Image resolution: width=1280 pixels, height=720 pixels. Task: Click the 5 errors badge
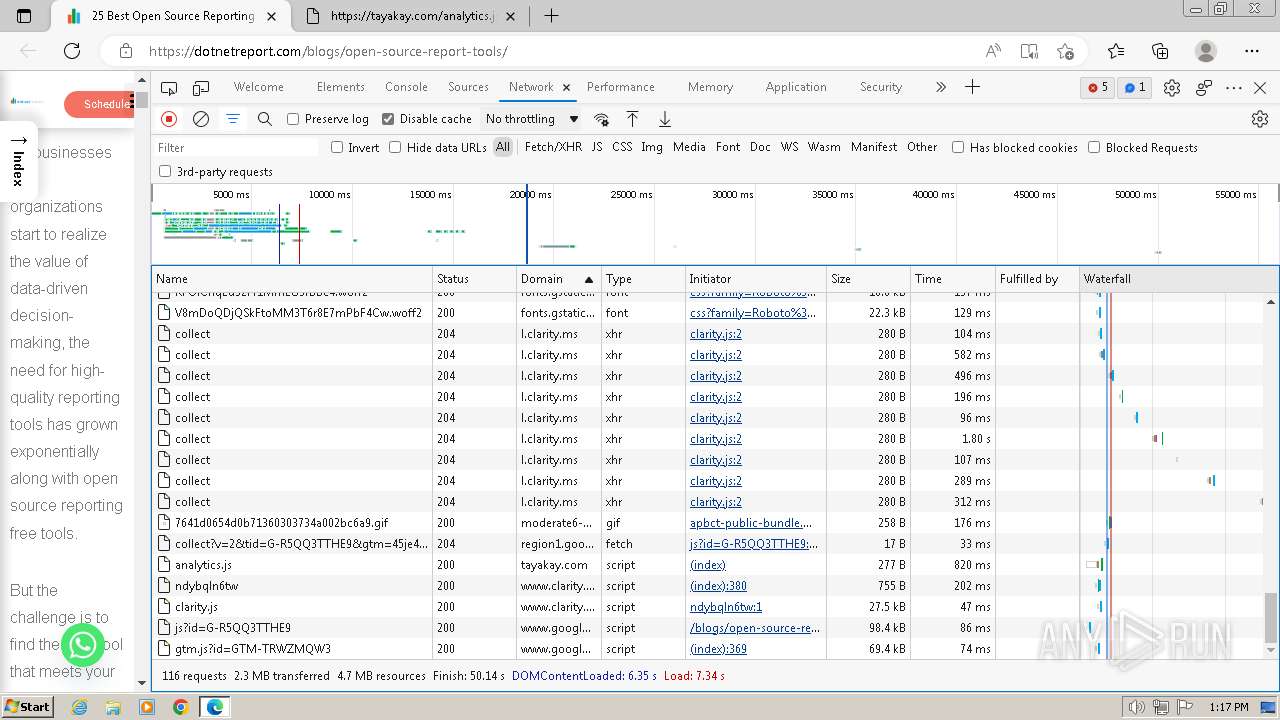coord(1098,88)
